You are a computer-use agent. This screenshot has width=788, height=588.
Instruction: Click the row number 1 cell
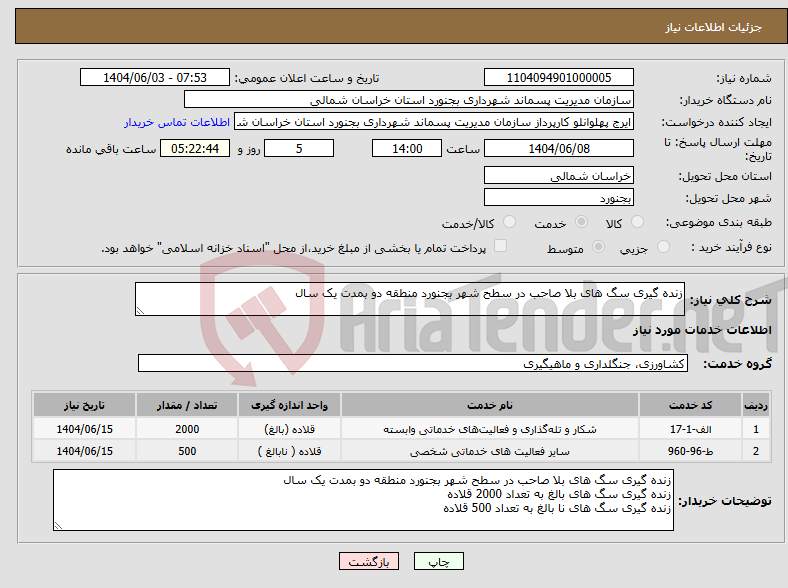pos(756,429)
